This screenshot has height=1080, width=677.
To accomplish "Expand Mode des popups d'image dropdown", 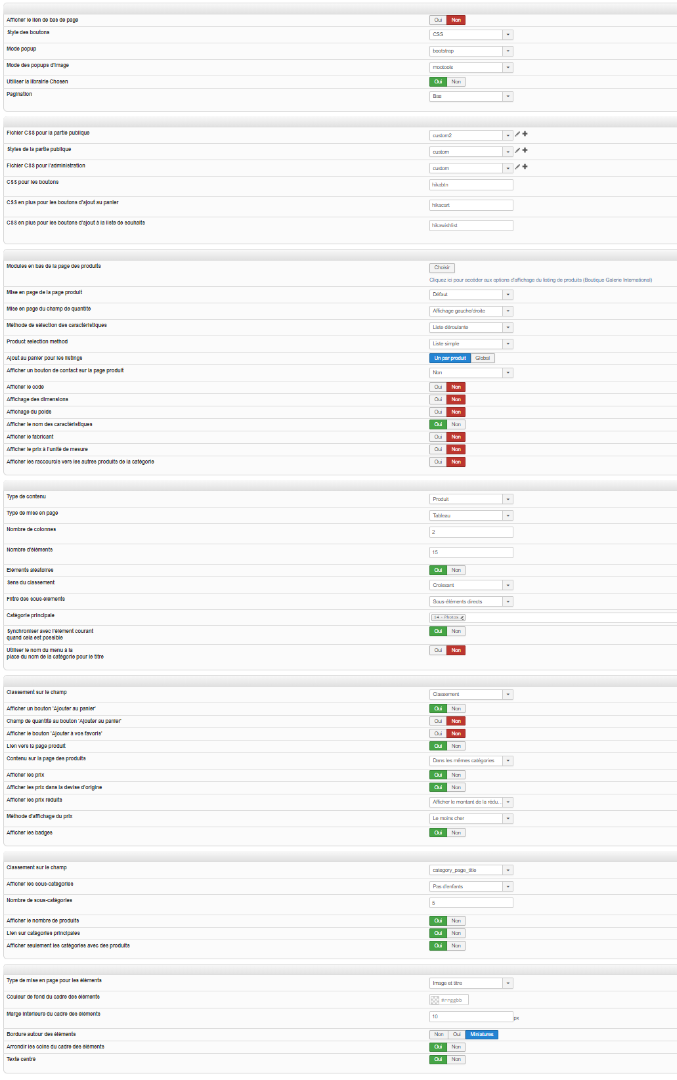I will 471,68.
